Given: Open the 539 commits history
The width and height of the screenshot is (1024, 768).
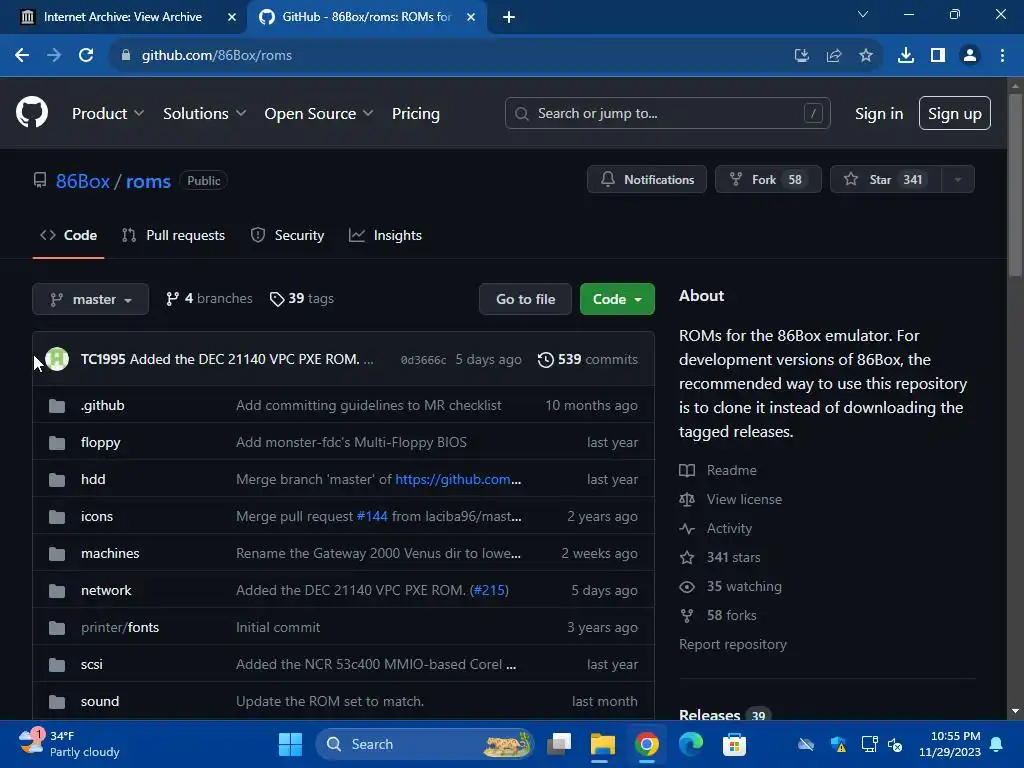Looking at the screenshot, I should click(588, 359).
